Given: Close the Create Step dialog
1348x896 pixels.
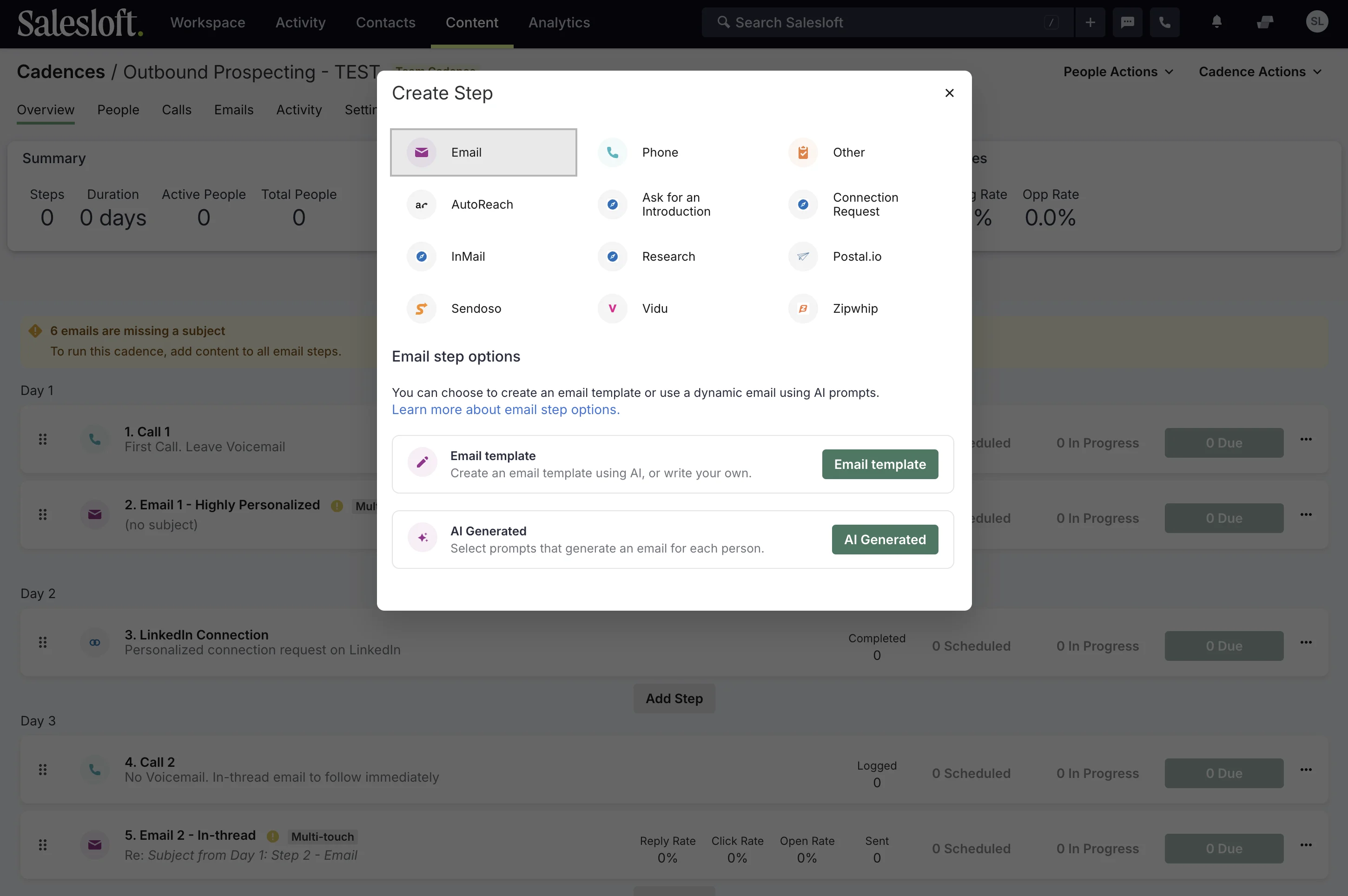Looking at the screenshot, I should coord(949,92).
